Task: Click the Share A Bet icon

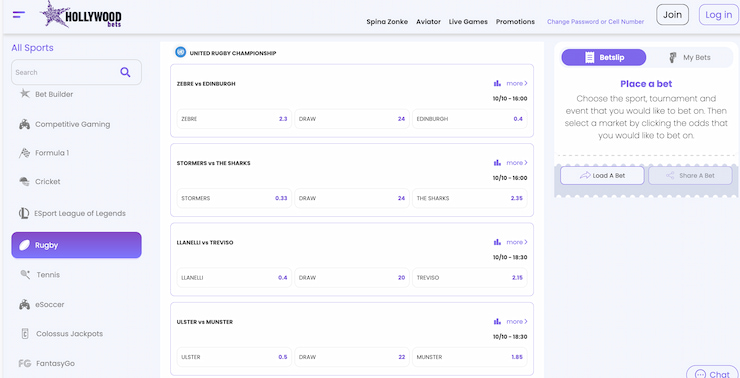Action: tap(670, 176)
